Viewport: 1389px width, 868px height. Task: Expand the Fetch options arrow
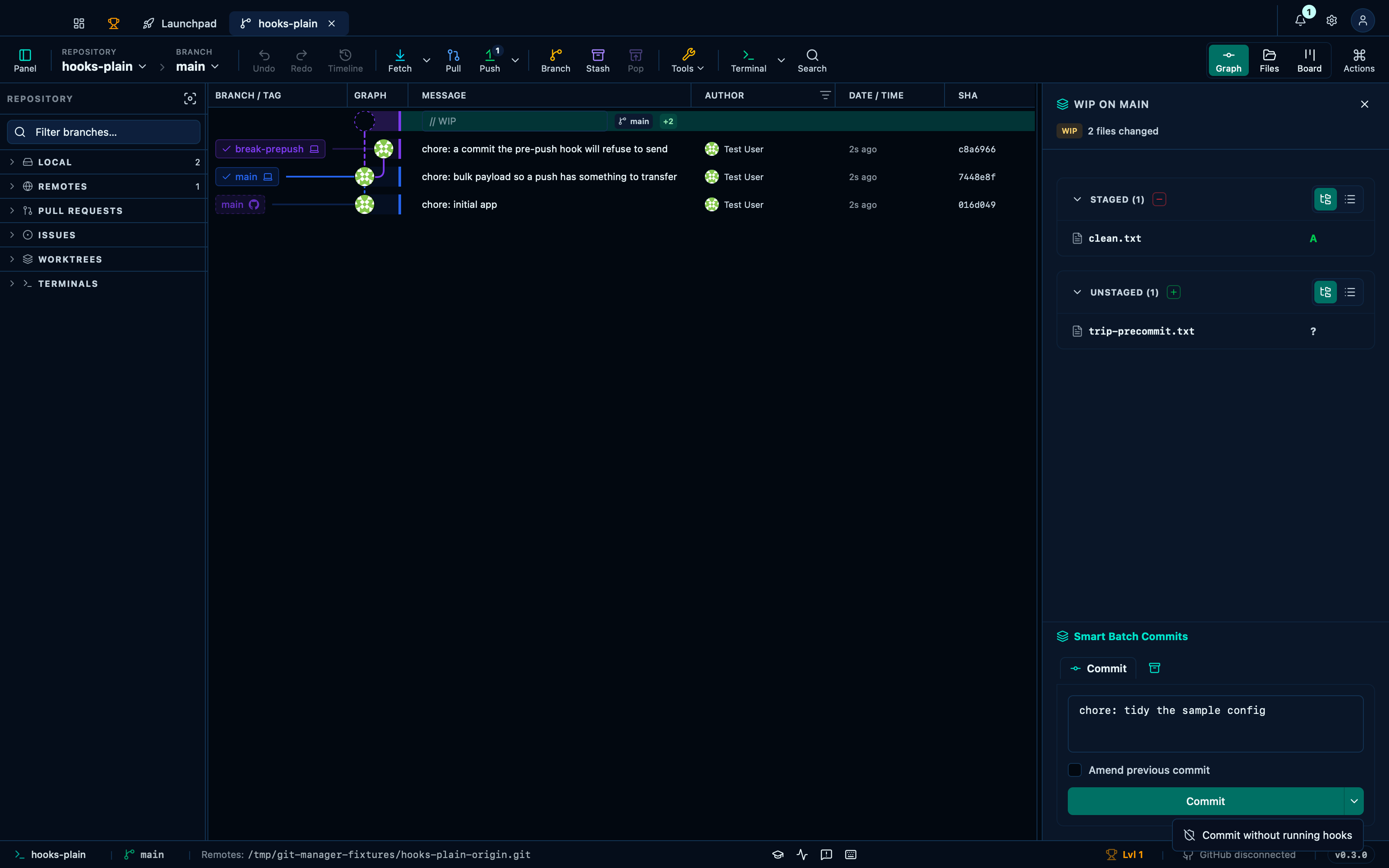[x=426, y=60]
